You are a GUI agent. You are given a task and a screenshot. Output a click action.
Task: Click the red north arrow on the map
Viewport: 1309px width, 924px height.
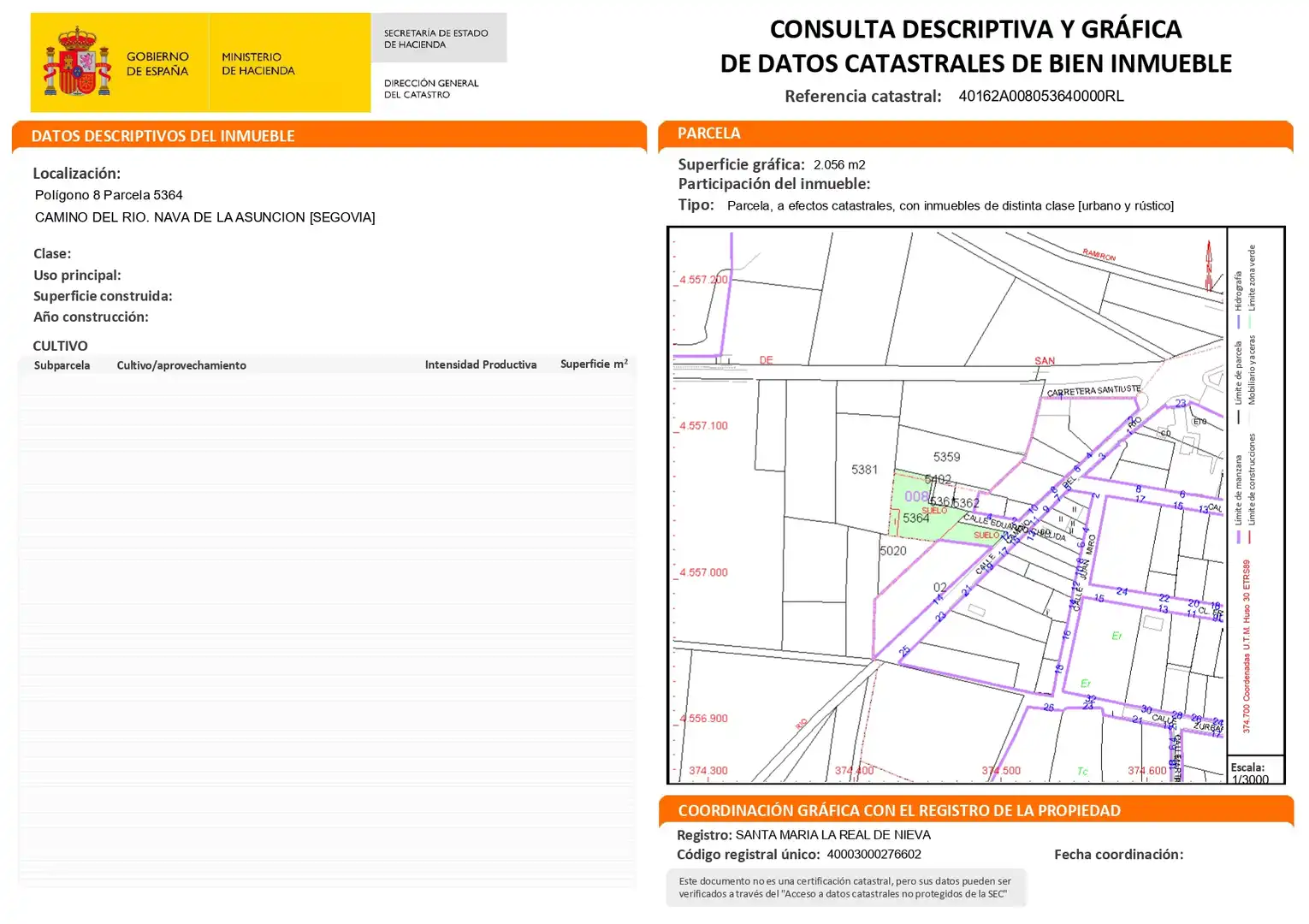click(x=1209, y=266)
